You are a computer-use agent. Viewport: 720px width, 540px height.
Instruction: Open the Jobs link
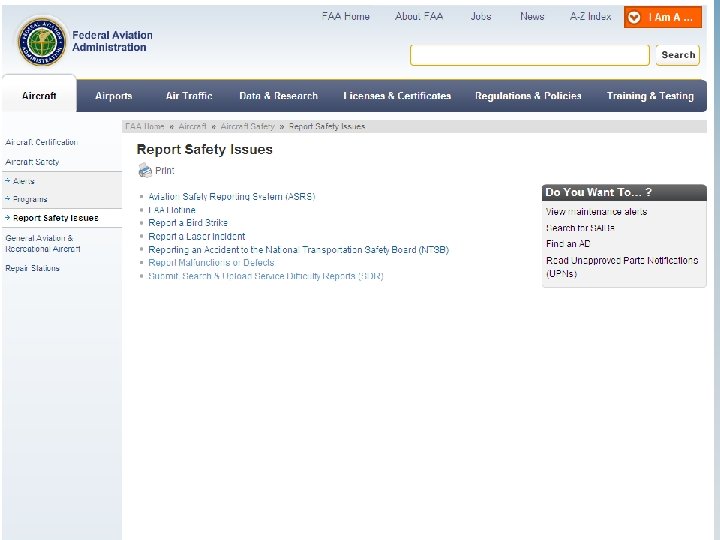point(481,17)
